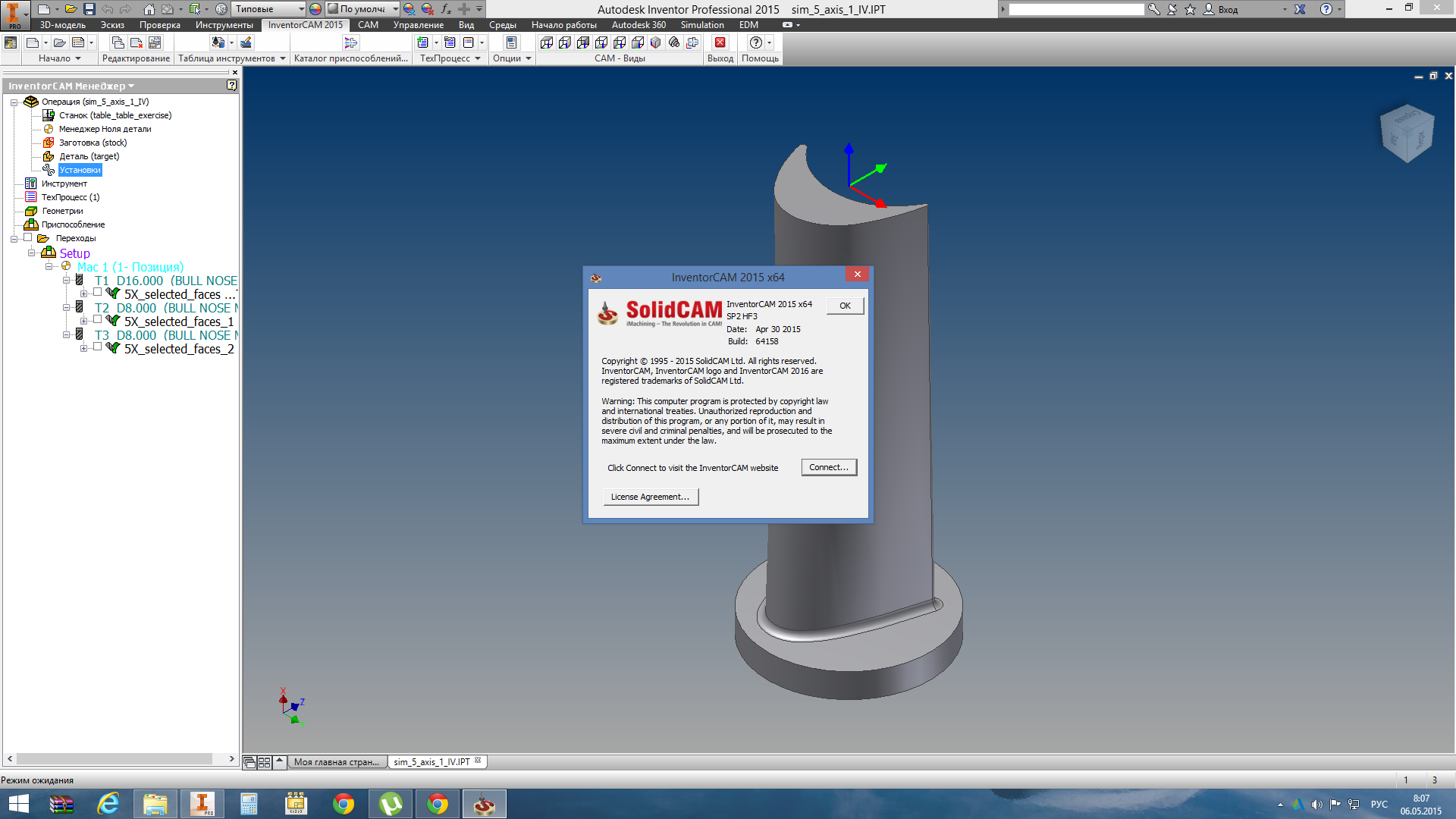
Task: Click the copy icon in Редактирование group
Action: point(118,42)
